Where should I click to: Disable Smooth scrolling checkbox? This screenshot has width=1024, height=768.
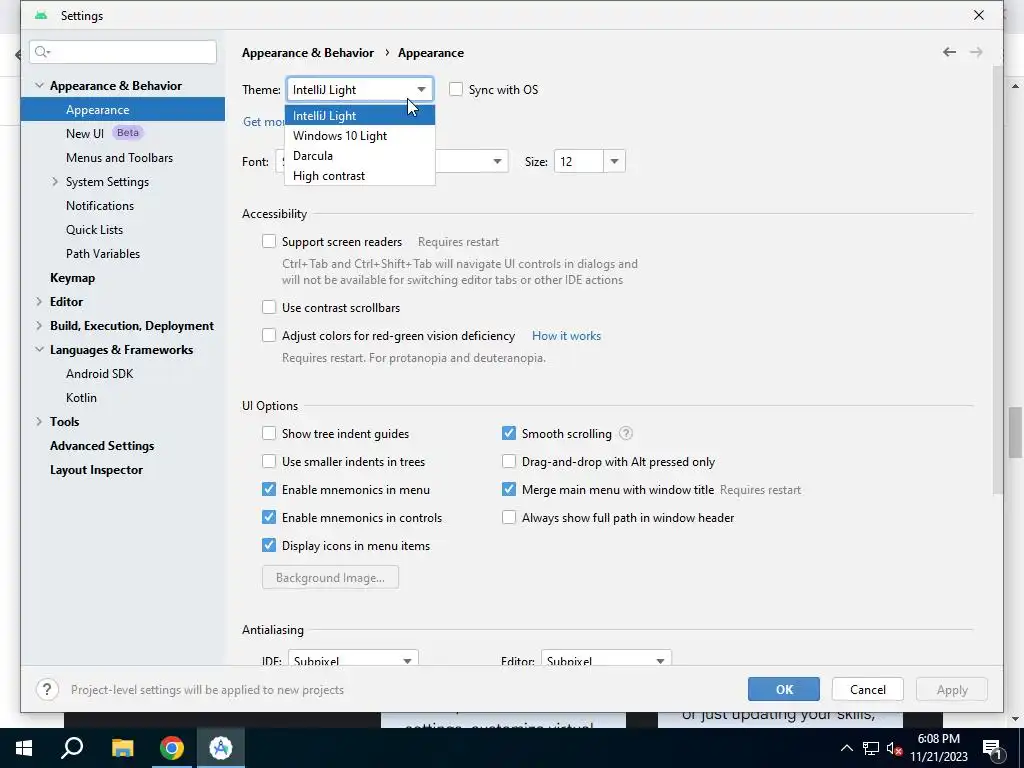click(x=509, y=434)
